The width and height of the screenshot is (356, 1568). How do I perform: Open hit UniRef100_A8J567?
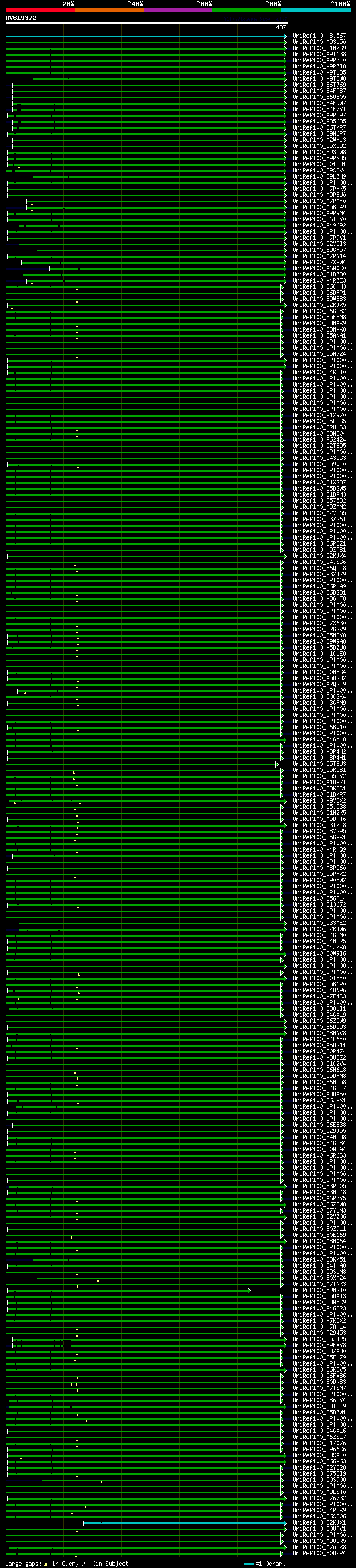coord(319,36)
